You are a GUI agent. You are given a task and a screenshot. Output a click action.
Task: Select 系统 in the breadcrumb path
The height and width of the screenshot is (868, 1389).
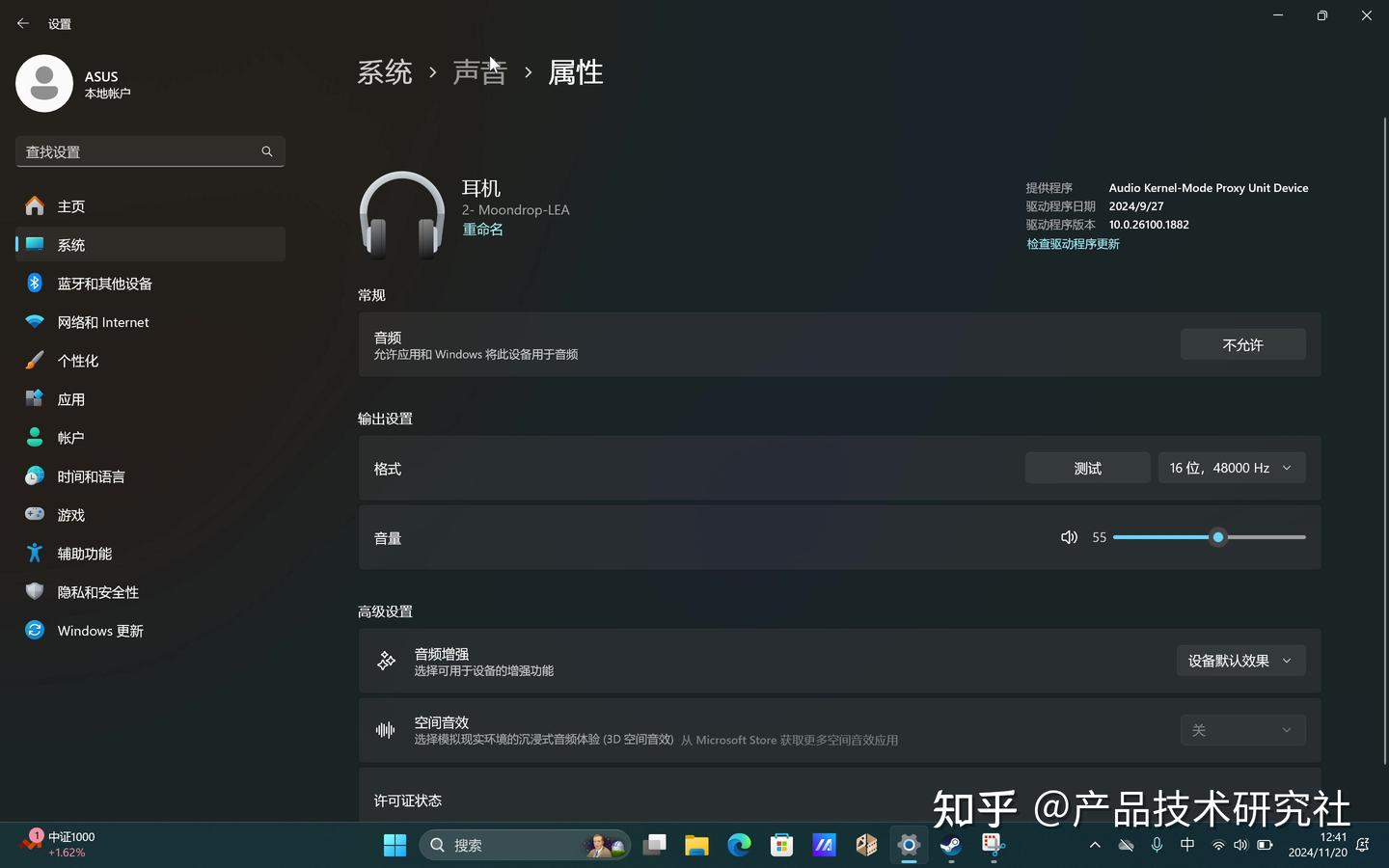[x=384, y=71]
